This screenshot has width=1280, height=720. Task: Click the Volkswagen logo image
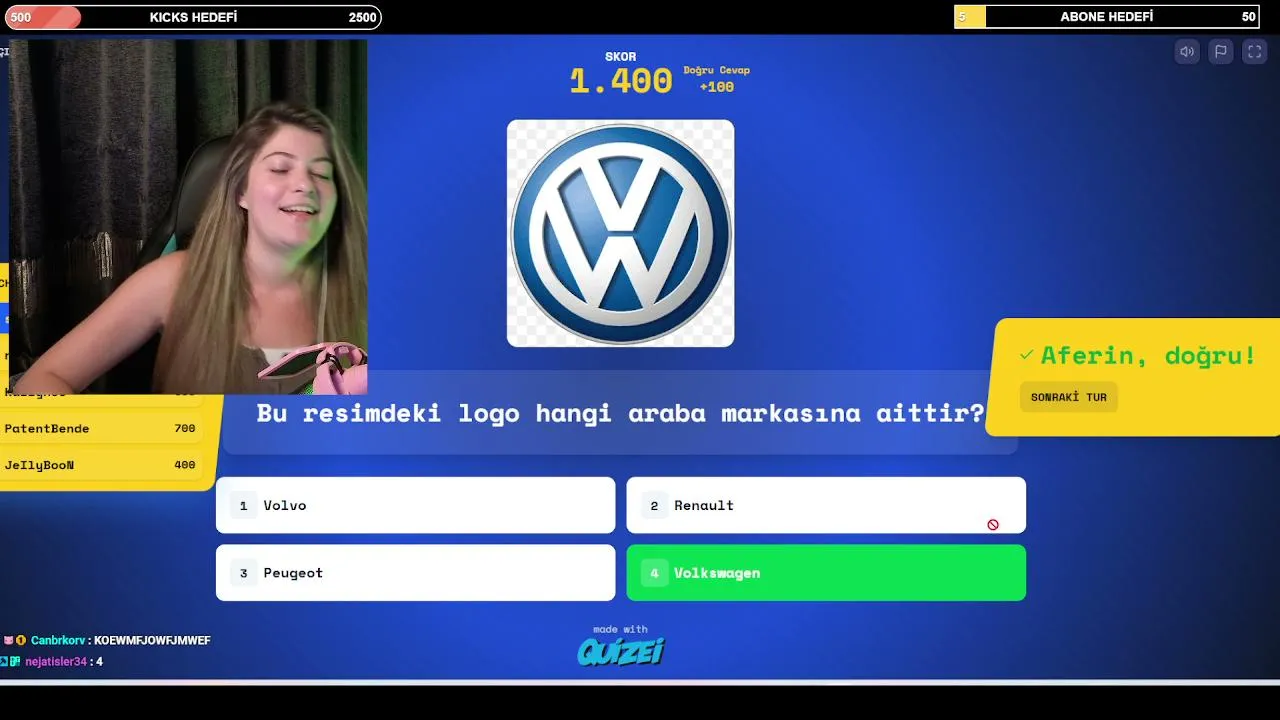point(621,234)
